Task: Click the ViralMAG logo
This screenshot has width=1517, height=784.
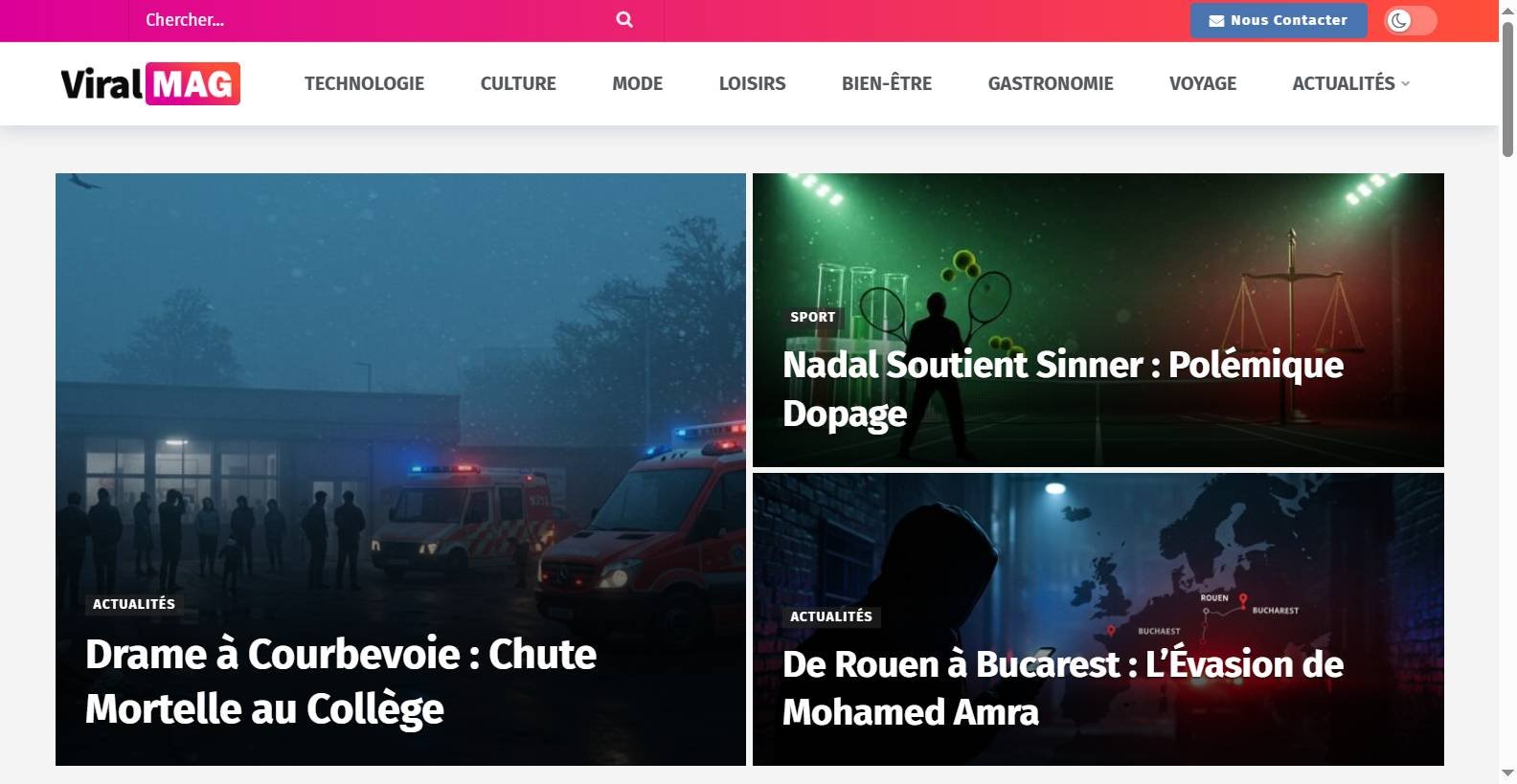Action: pyautogui.click(x=150, y=83)
